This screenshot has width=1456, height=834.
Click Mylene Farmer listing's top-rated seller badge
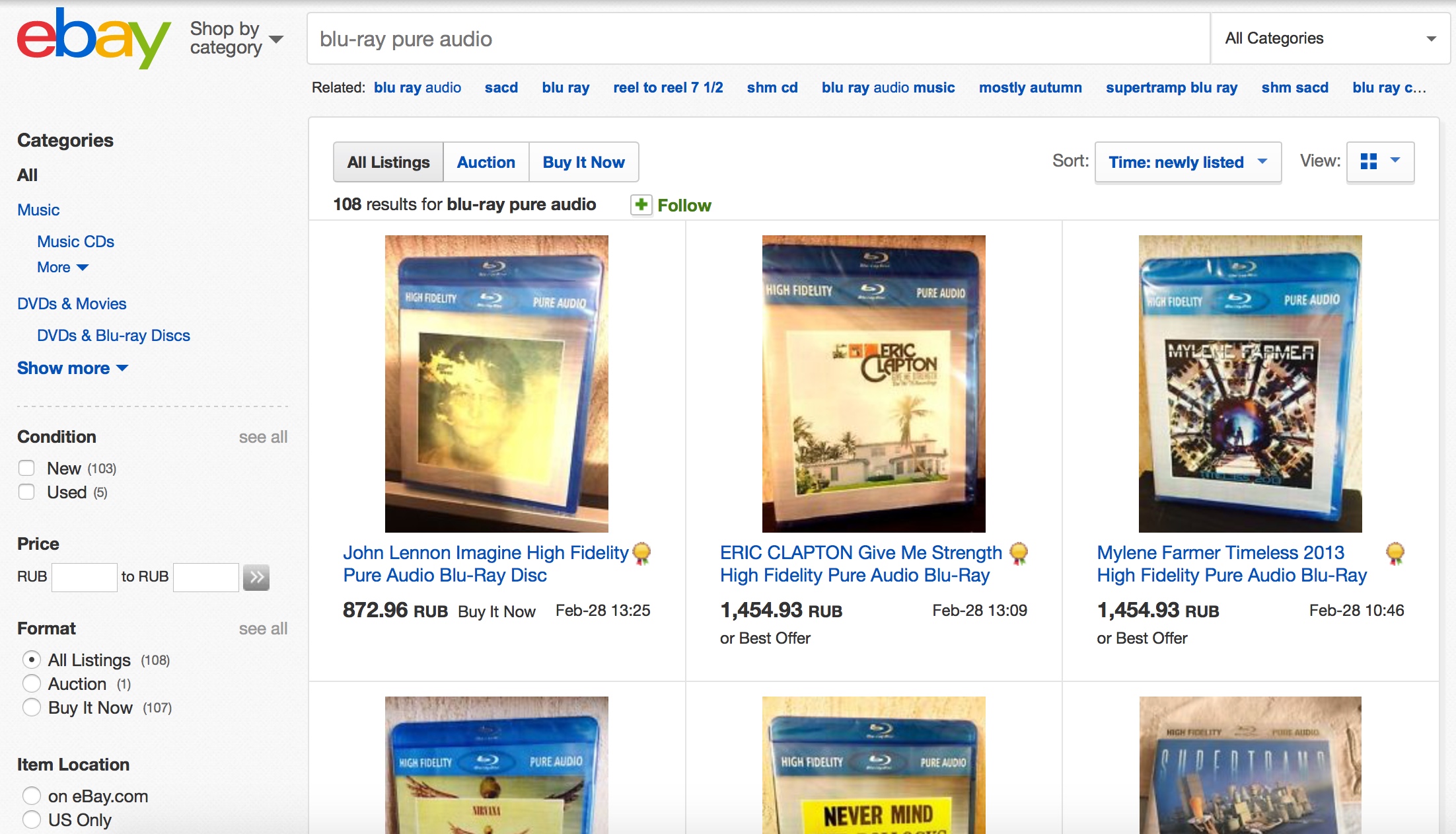[1395, 553]
